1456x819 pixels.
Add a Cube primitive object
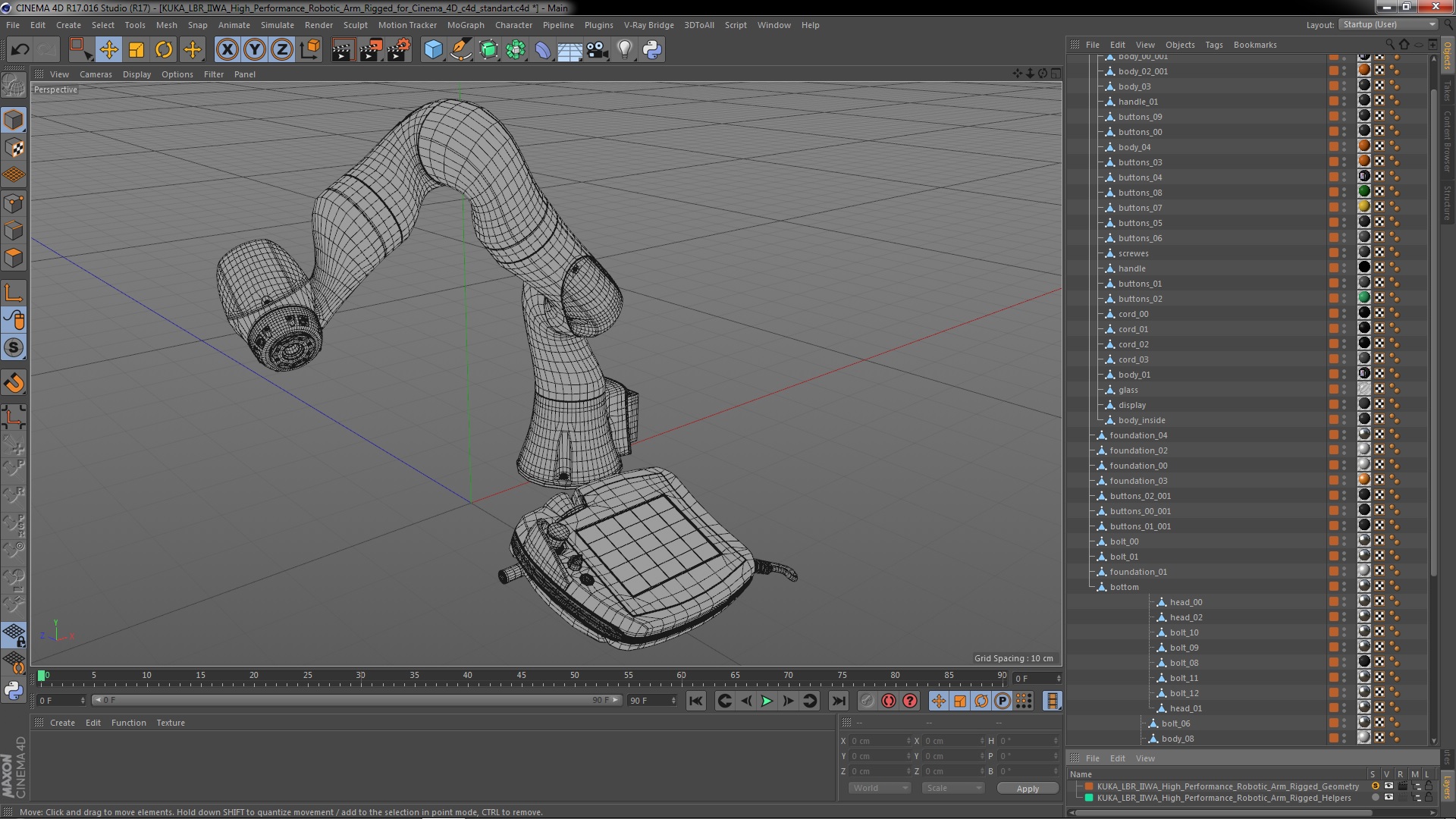[x=433, y=50]
